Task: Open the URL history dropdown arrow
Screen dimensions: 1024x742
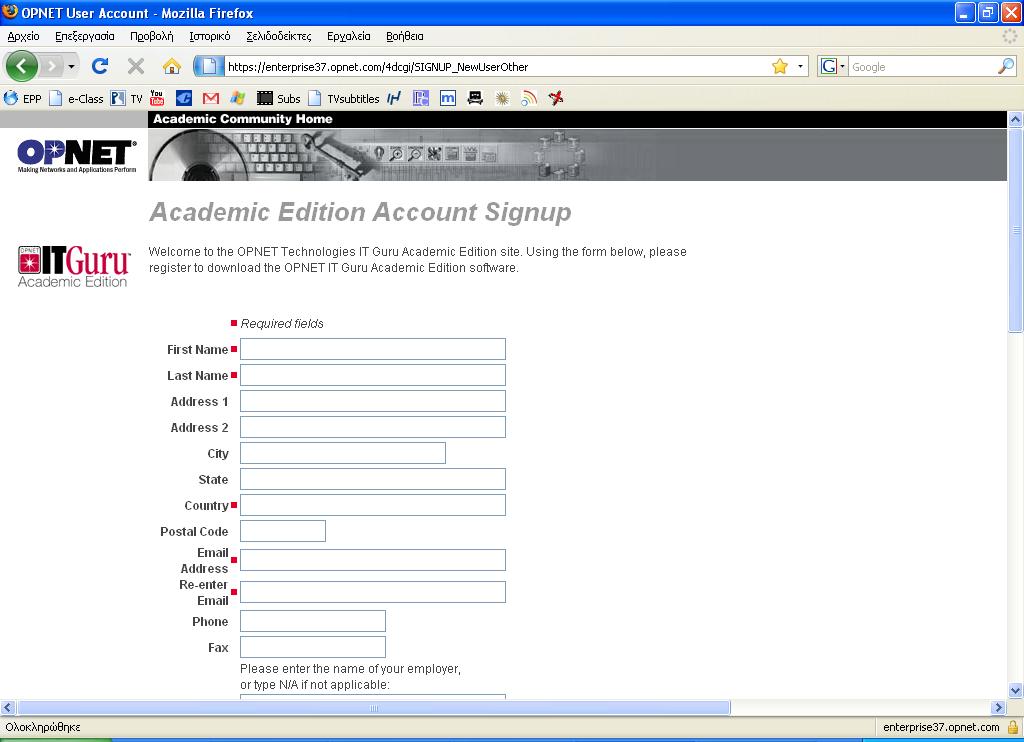Action: point(800,67)
